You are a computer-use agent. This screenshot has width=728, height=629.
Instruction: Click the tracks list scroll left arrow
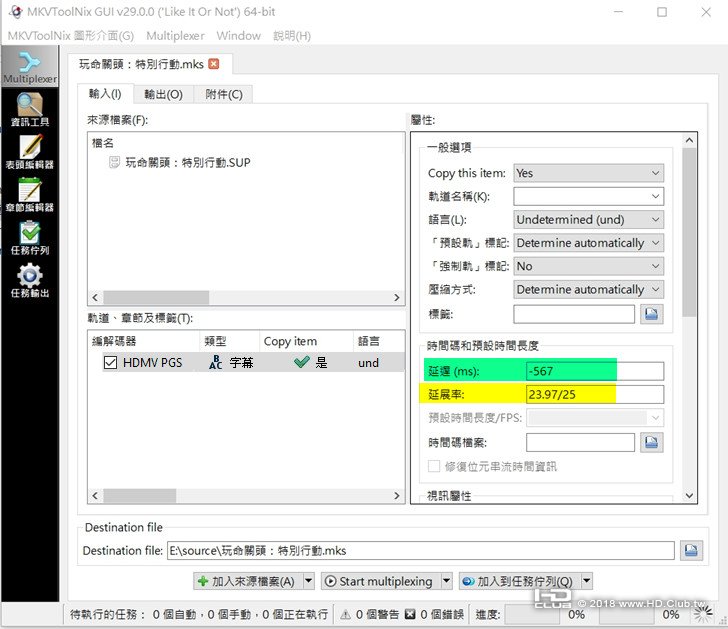(95, 495)
